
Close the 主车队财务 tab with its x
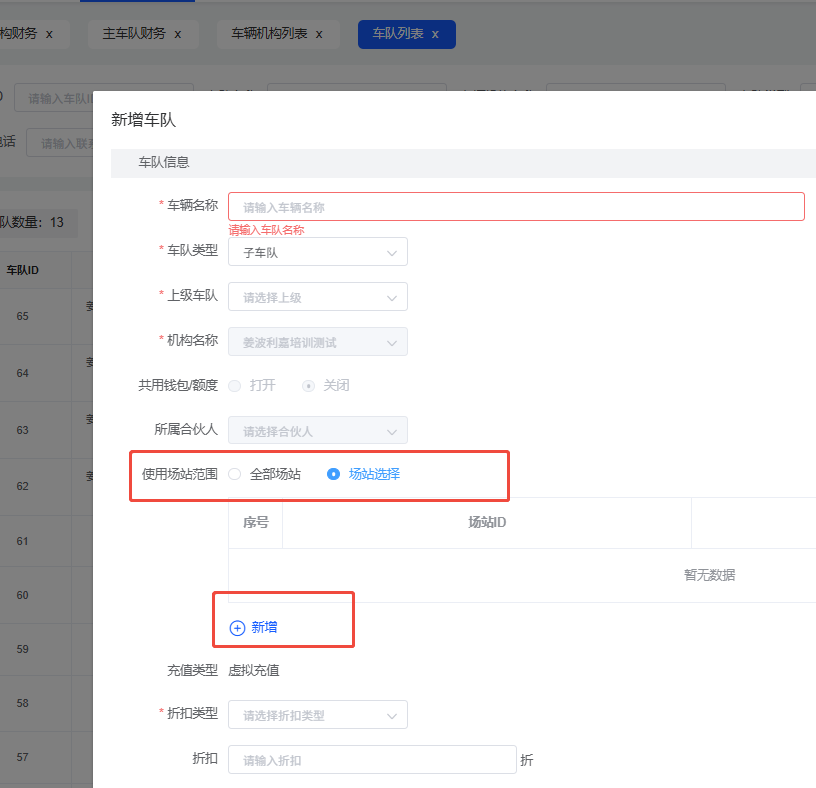click(x=177, y=35)
